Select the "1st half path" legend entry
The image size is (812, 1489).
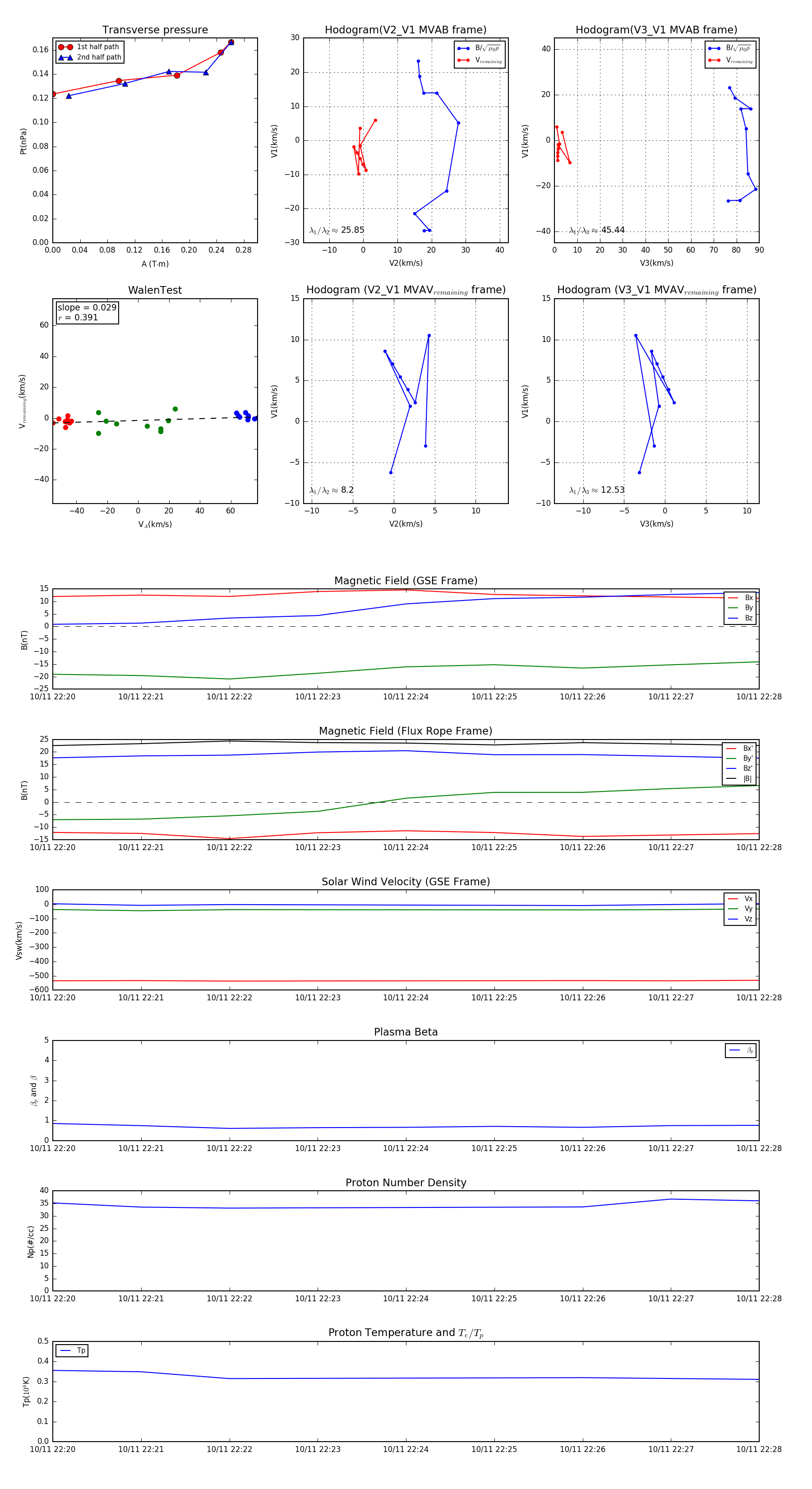90,47
